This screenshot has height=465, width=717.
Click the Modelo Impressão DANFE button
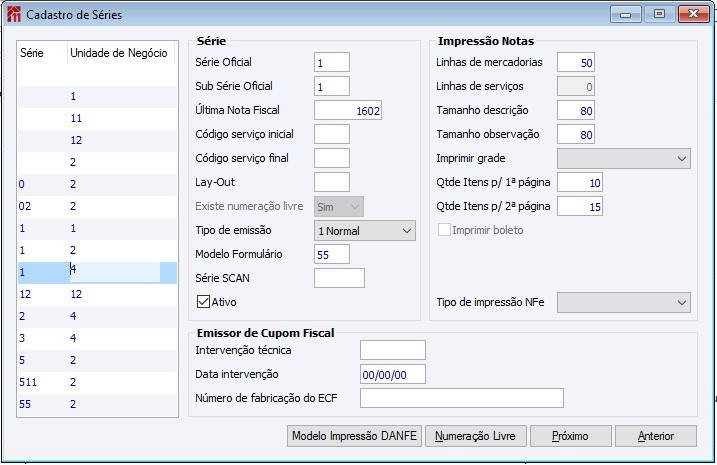point(354,436)
